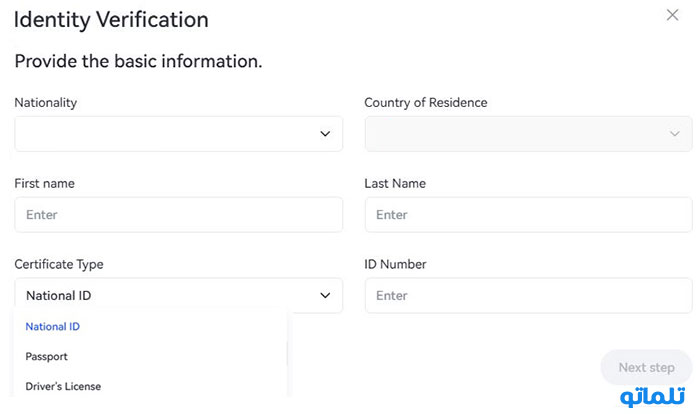This screenshot has width=700, height=414.
Task: Close the Identity Verification dialog
Action: click(x=672, y=15)
